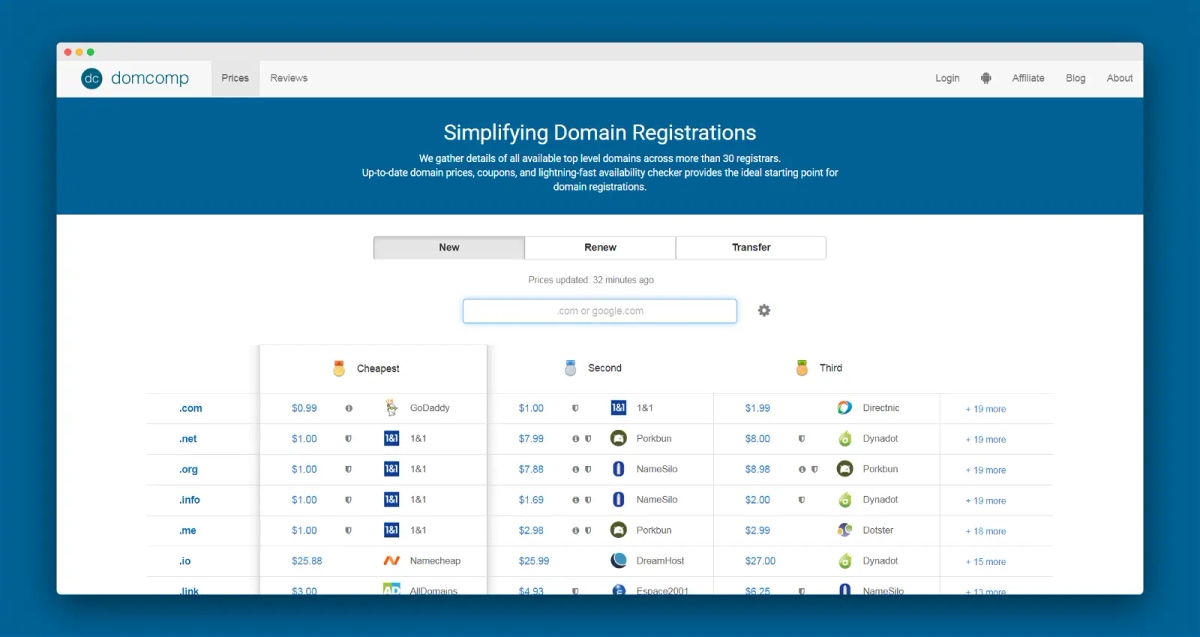Image resolution: width=1200 pixels, height=637 pixels.
Task: Click the NameSilo logo in .info row
Action: coord(618,499)
